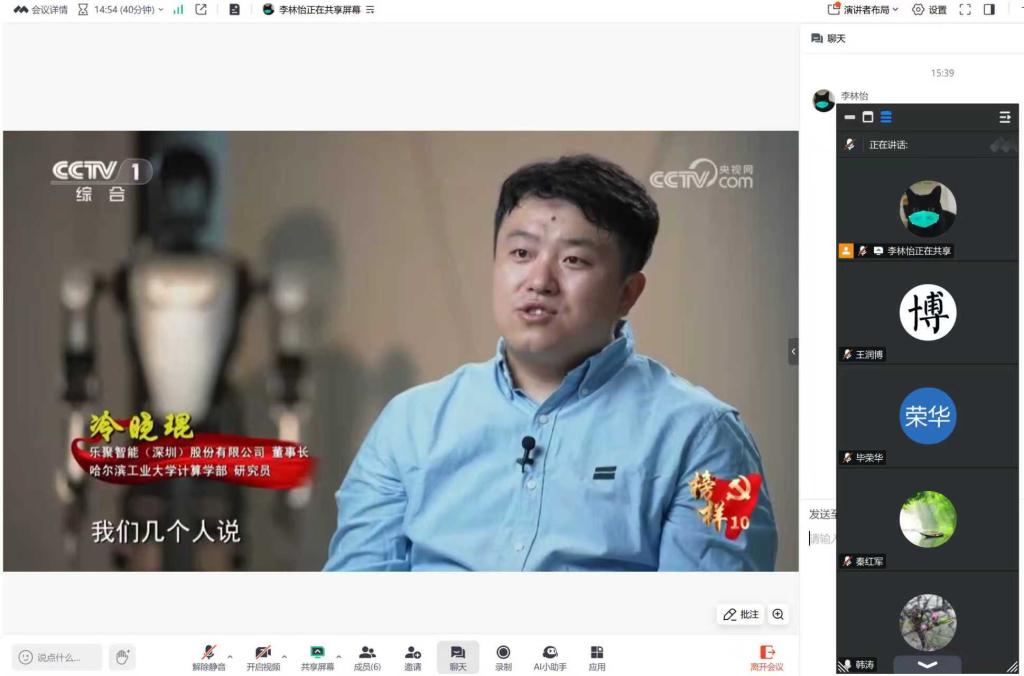
Task: Click the 解除静音 microphone icon
Action: pyautogui.click(x=208, y=652)
